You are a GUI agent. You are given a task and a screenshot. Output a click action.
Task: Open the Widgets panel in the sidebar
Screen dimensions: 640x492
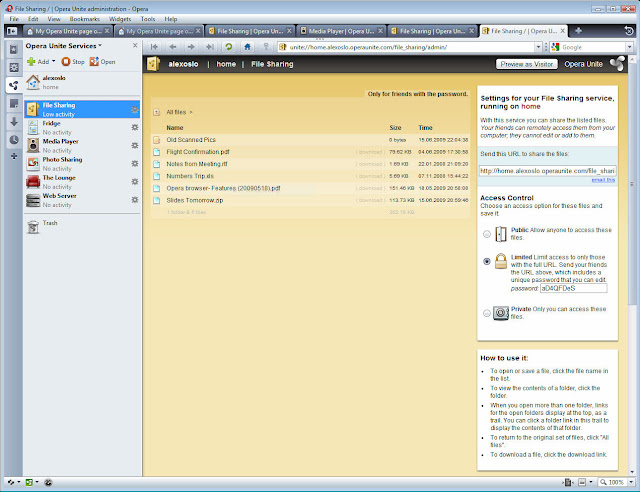(x=14, y=67)
